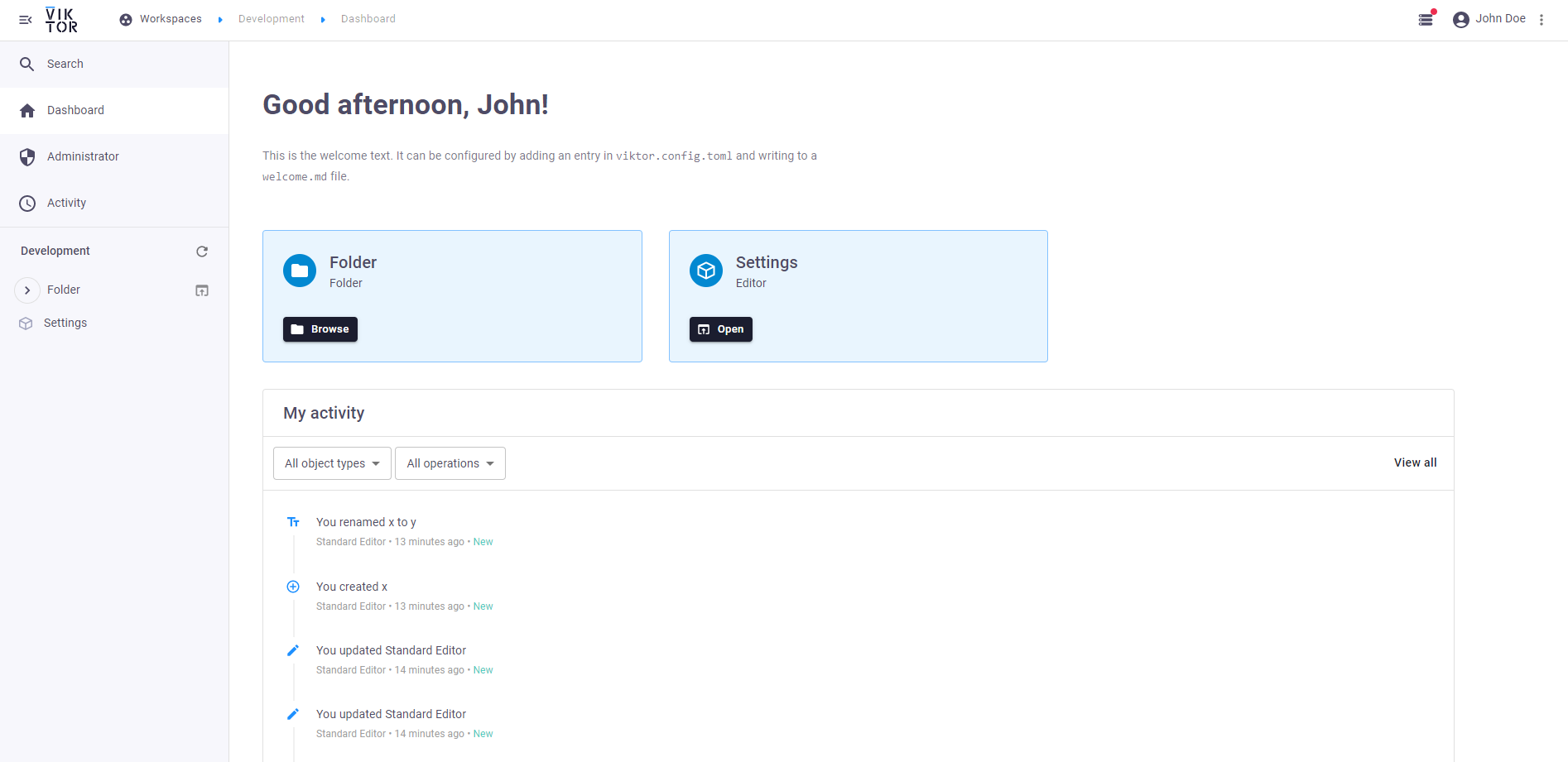Click the View all activity link
Screen dimensions: 1568x762
1415,462
